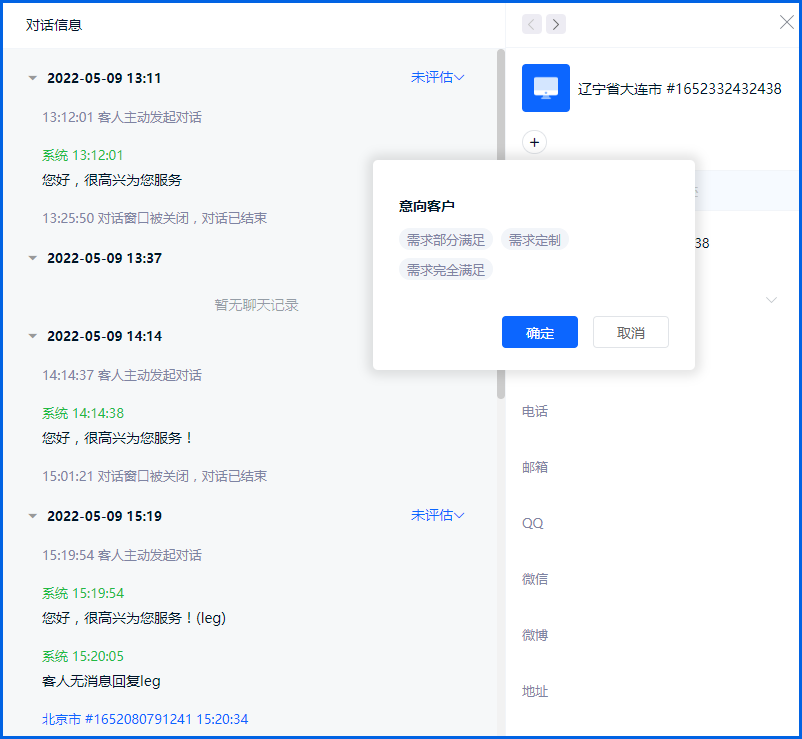Open 未评估 dropdown for 15:19 conversation
The image size is (802, 739).
pos(437,515)
